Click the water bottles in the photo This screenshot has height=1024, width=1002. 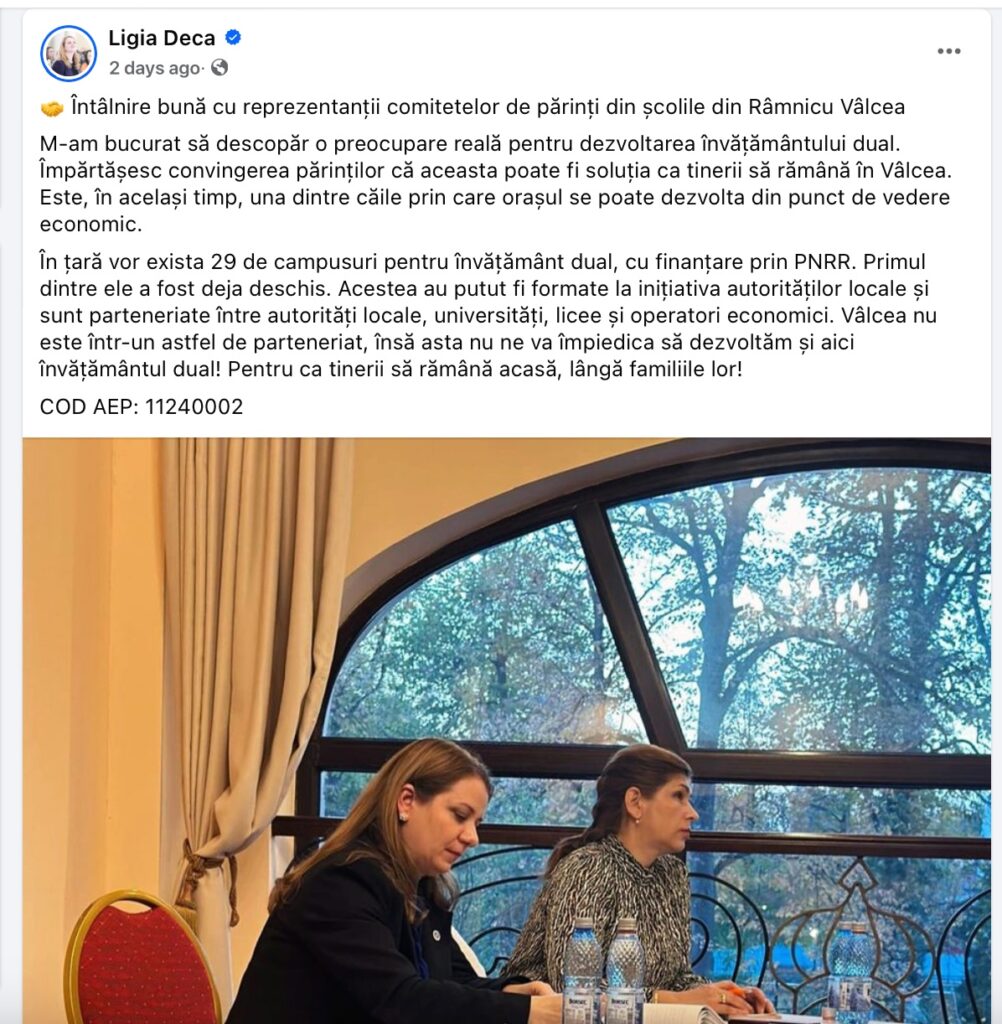click(604, 970)
